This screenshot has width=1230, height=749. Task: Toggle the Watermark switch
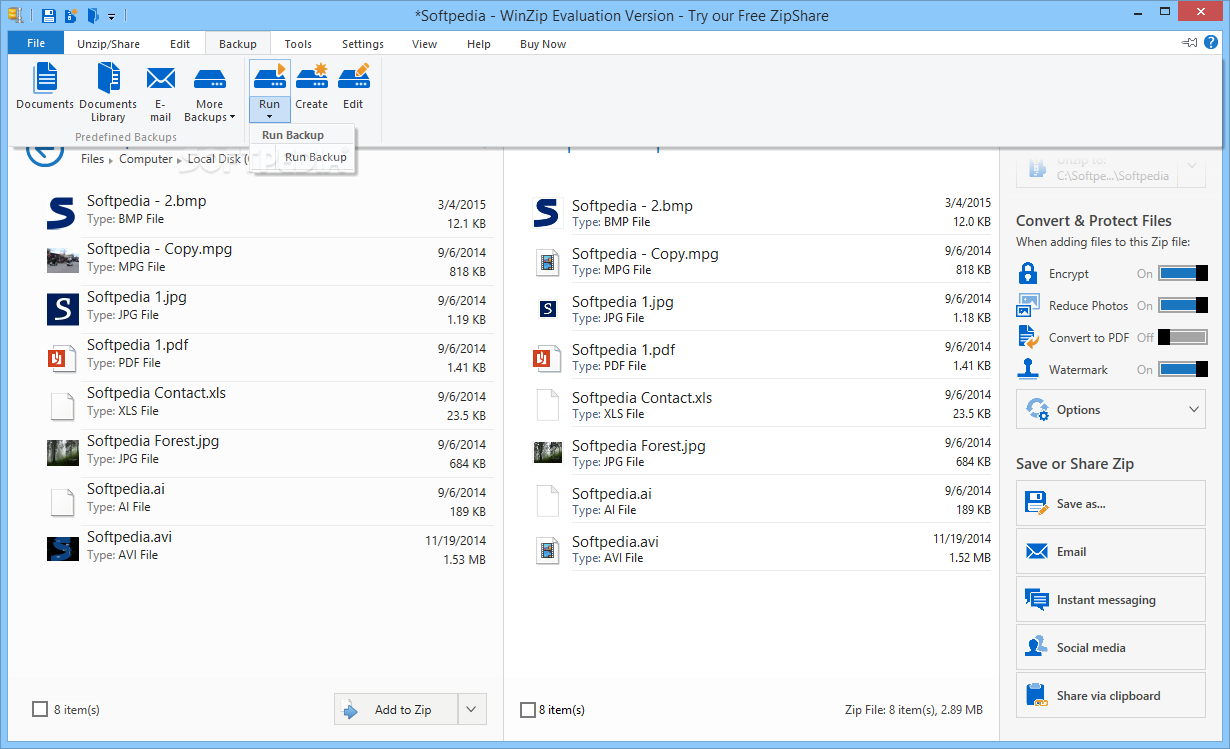tap(1182, 369)
